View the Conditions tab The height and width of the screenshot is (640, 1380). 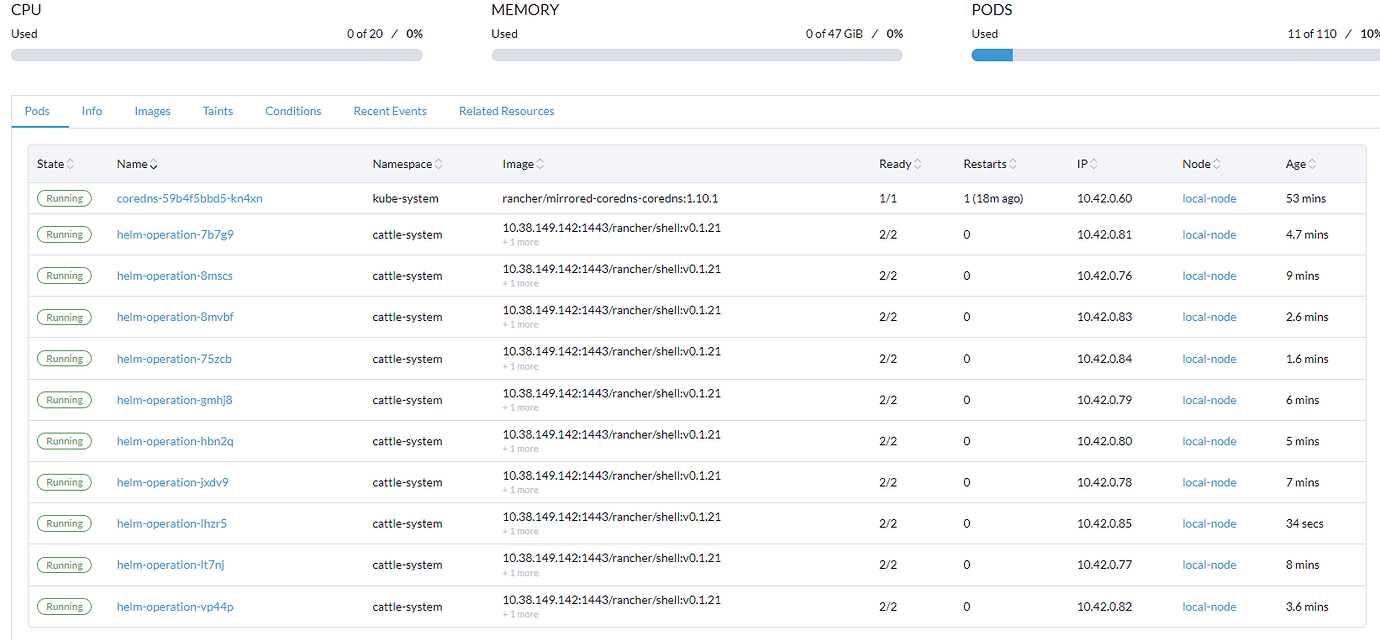(x=292, y=111)
